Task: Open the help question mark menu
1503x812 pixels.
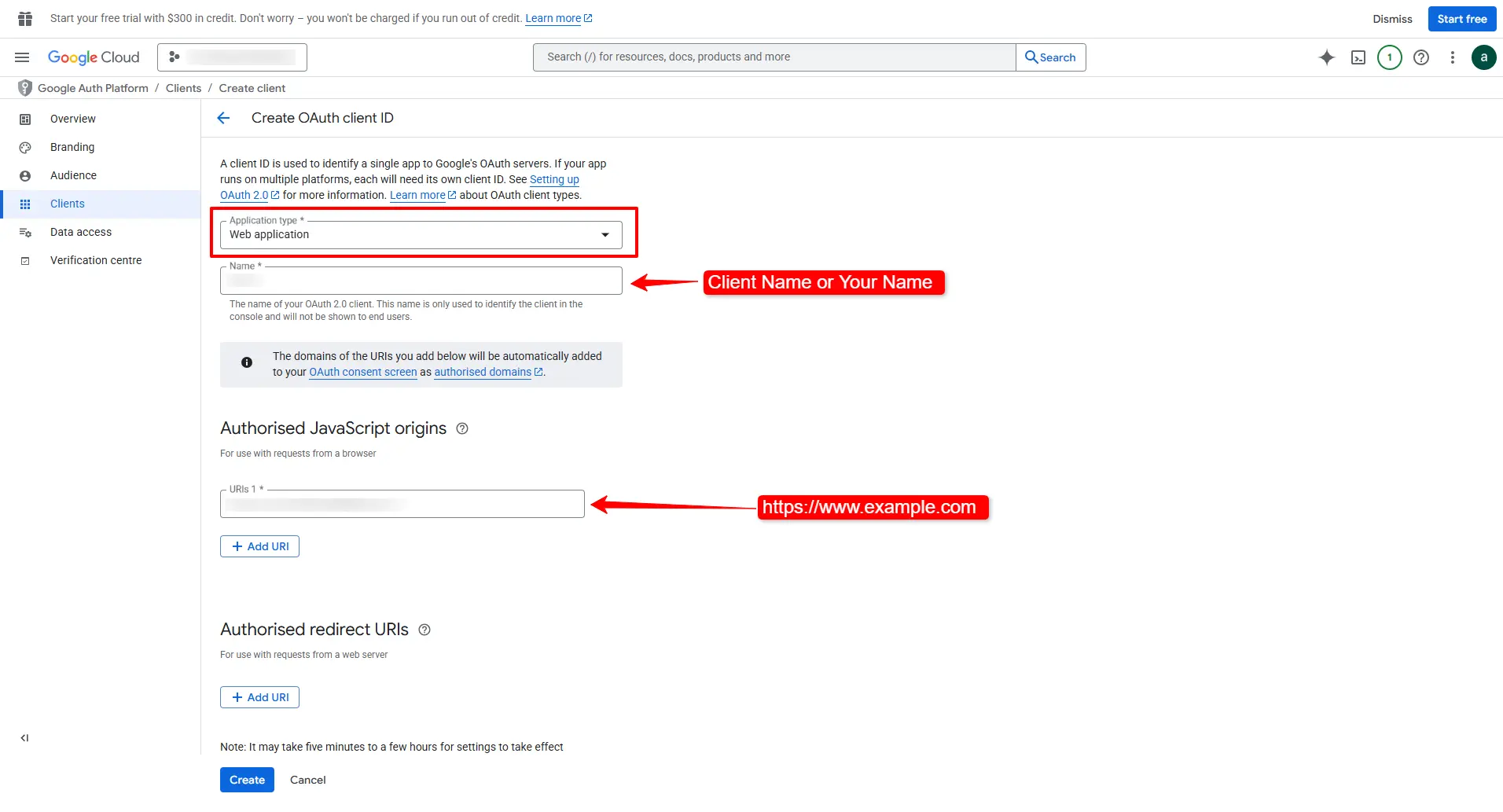Action: [x=1421, y=57]
